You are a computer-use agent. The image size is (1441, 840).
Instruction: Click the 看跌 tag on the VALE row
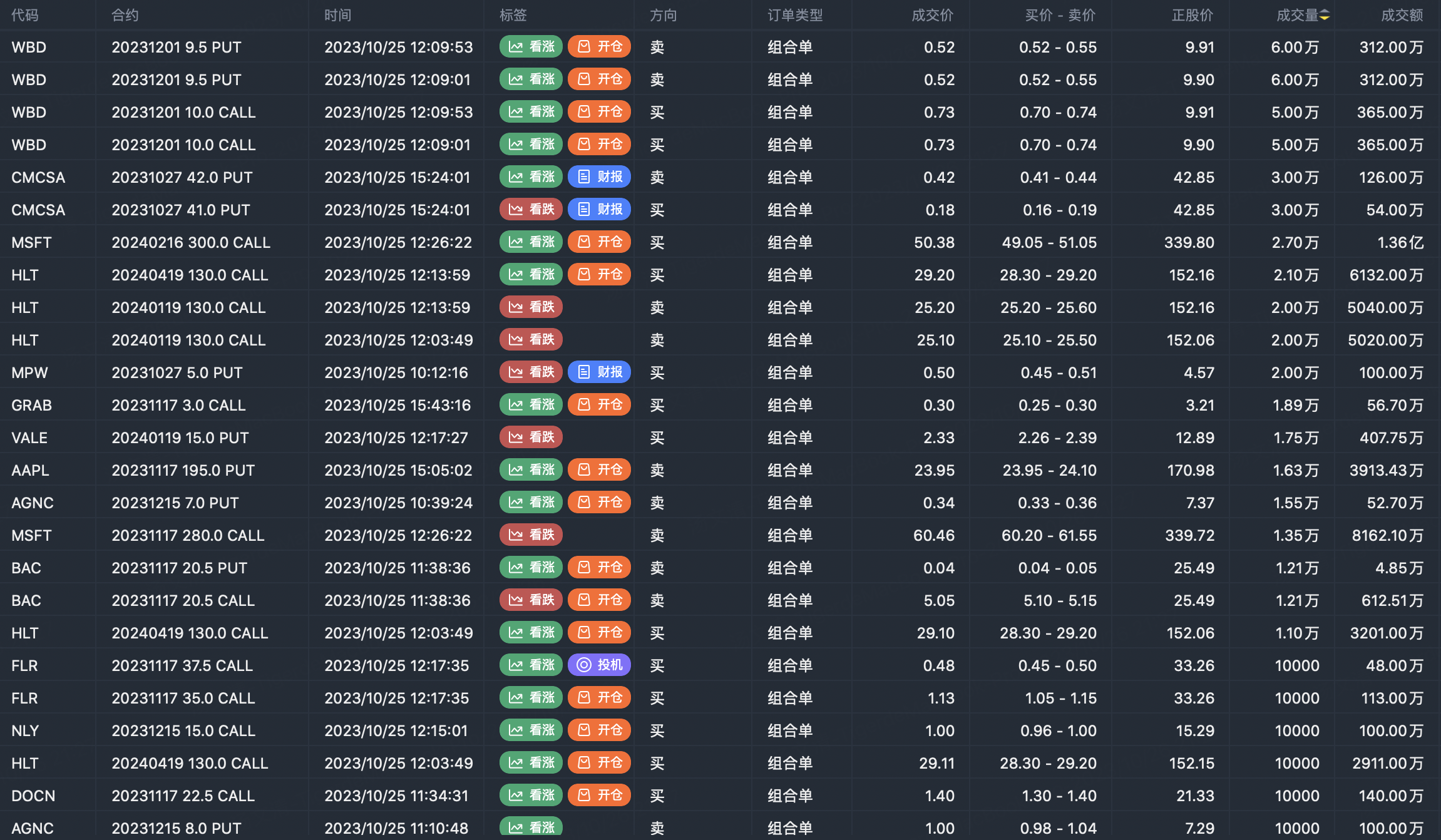pos(531,438)
